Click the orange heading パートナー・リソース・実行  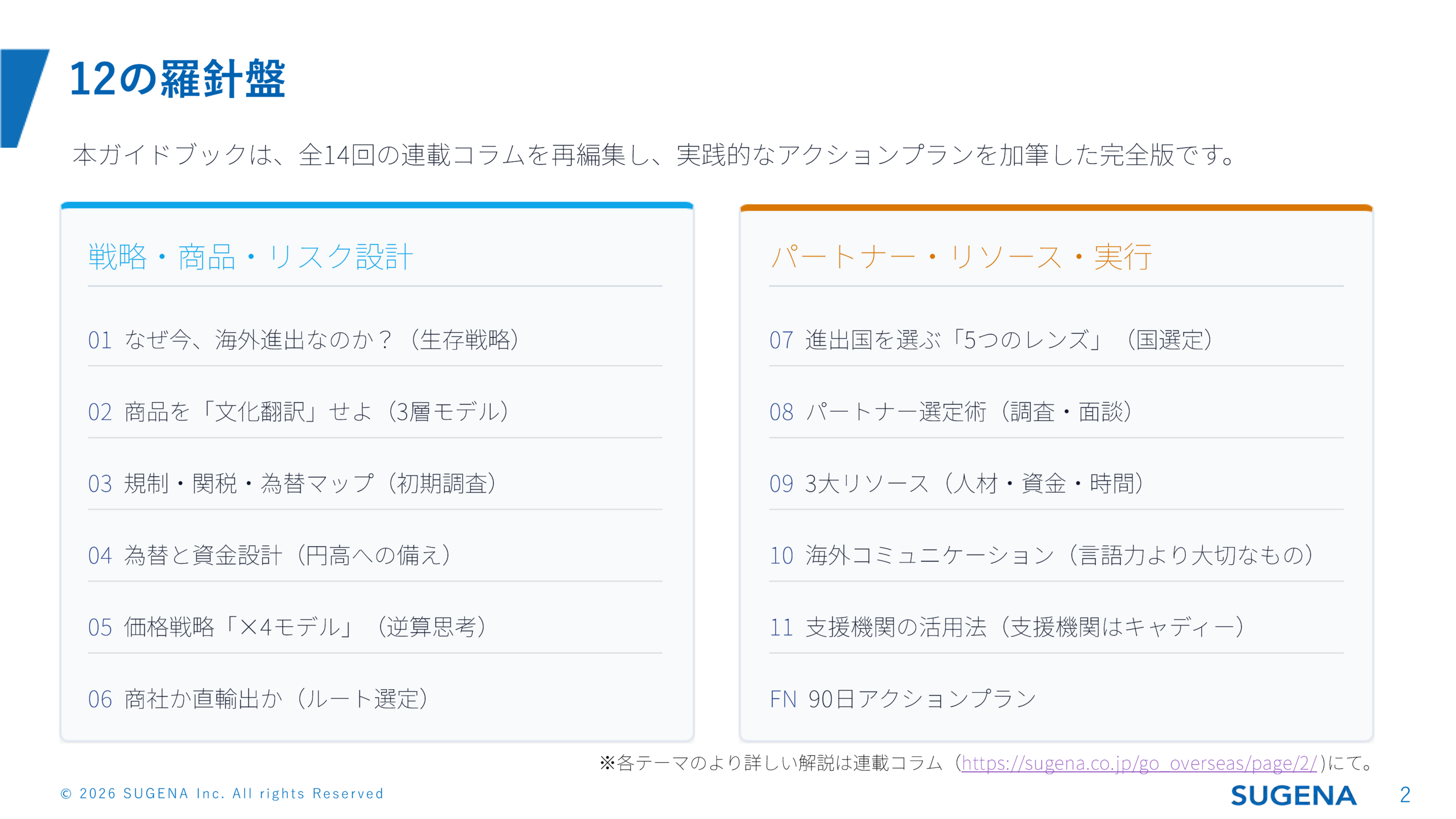(x=961, y=257)
